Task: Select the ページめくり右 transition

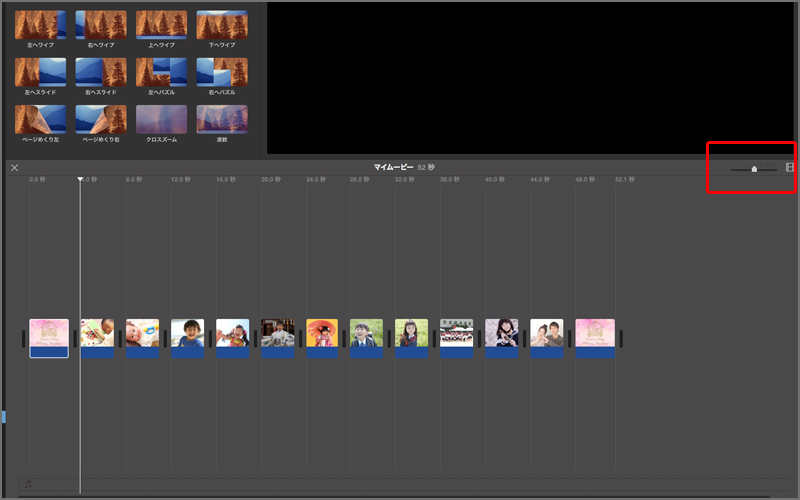Action: click(x=101, y=119)
